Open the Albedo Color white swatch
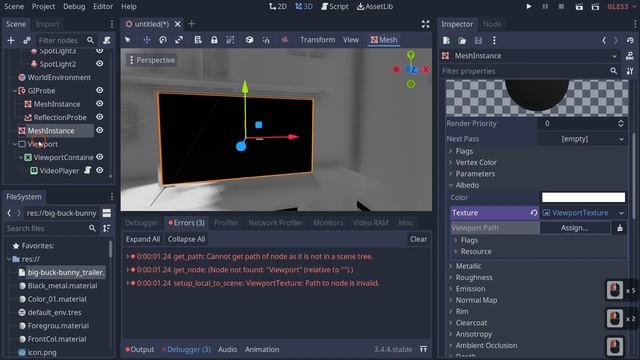 point(583,198)
